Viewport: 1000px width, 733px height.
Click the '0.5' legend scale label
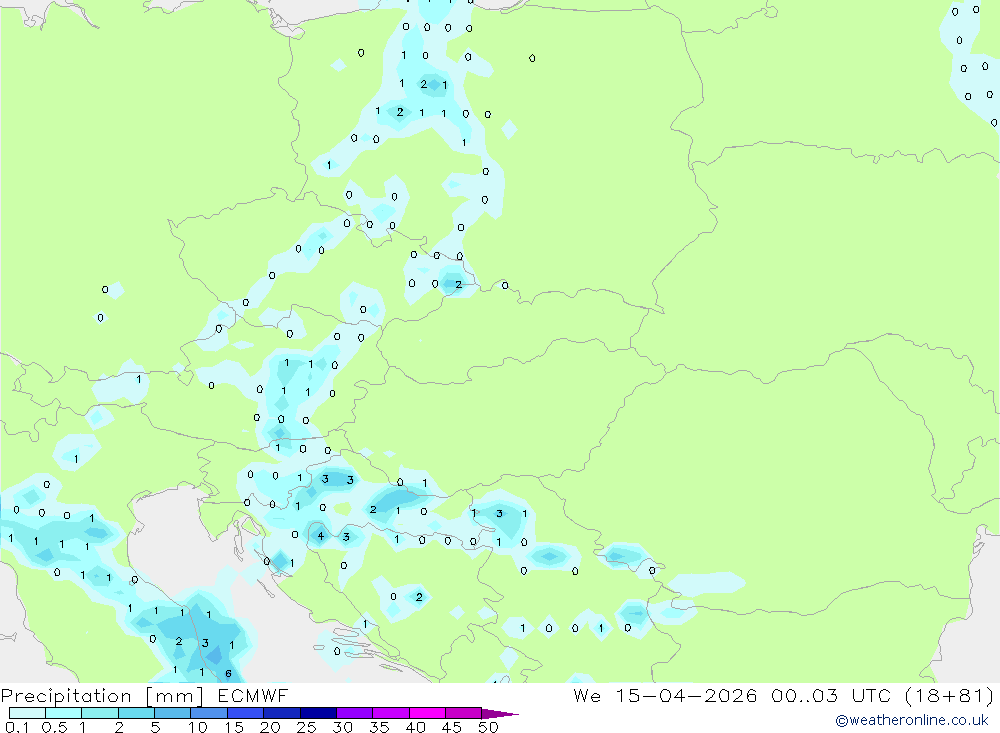coord(54,727)
